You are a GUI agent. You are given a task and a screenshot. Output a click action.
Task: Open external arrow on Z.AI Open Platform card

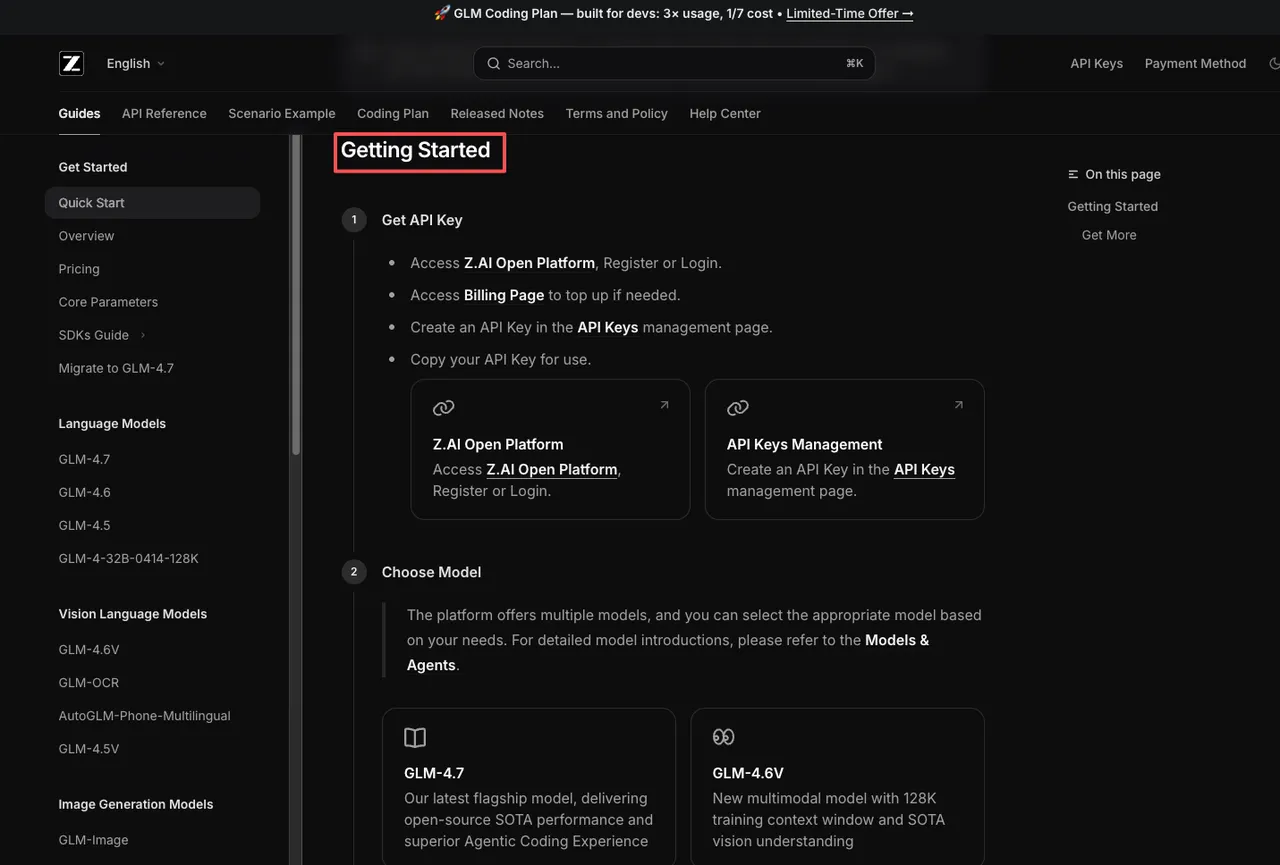click(664, 405)
